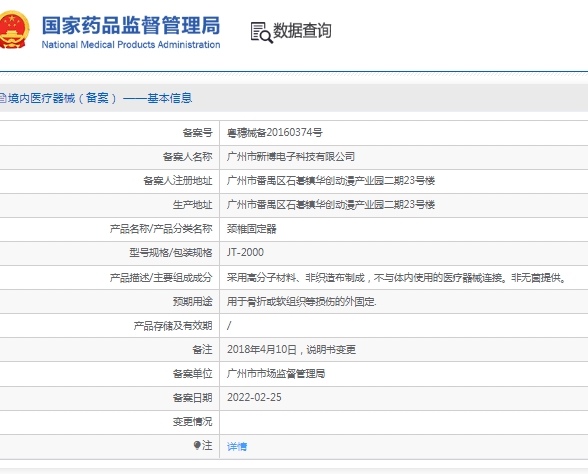Click the 产品描述/主要组成成分 label

161,278
